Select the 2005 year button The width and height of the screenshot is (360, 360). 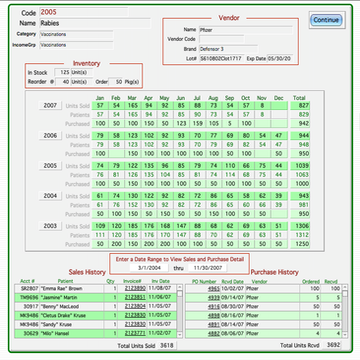click(50, 166)
